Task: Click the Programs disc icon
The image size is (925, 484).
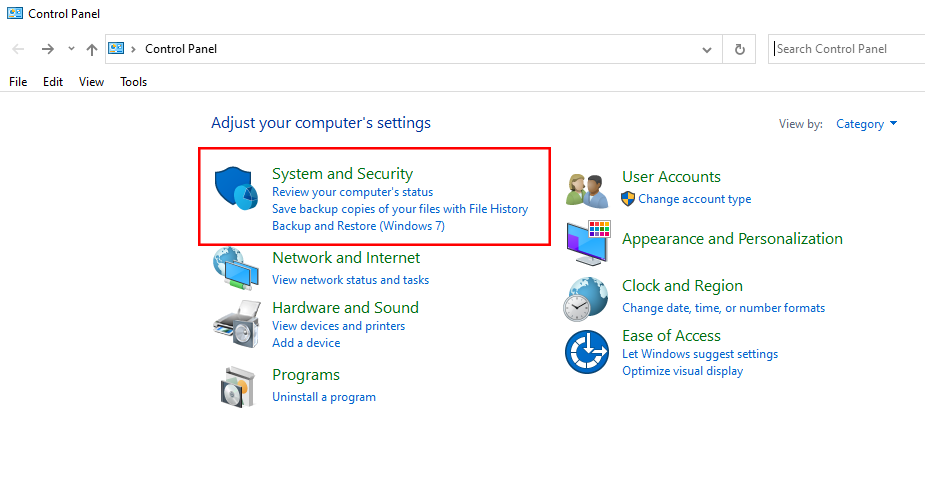Action: point(237,386)
